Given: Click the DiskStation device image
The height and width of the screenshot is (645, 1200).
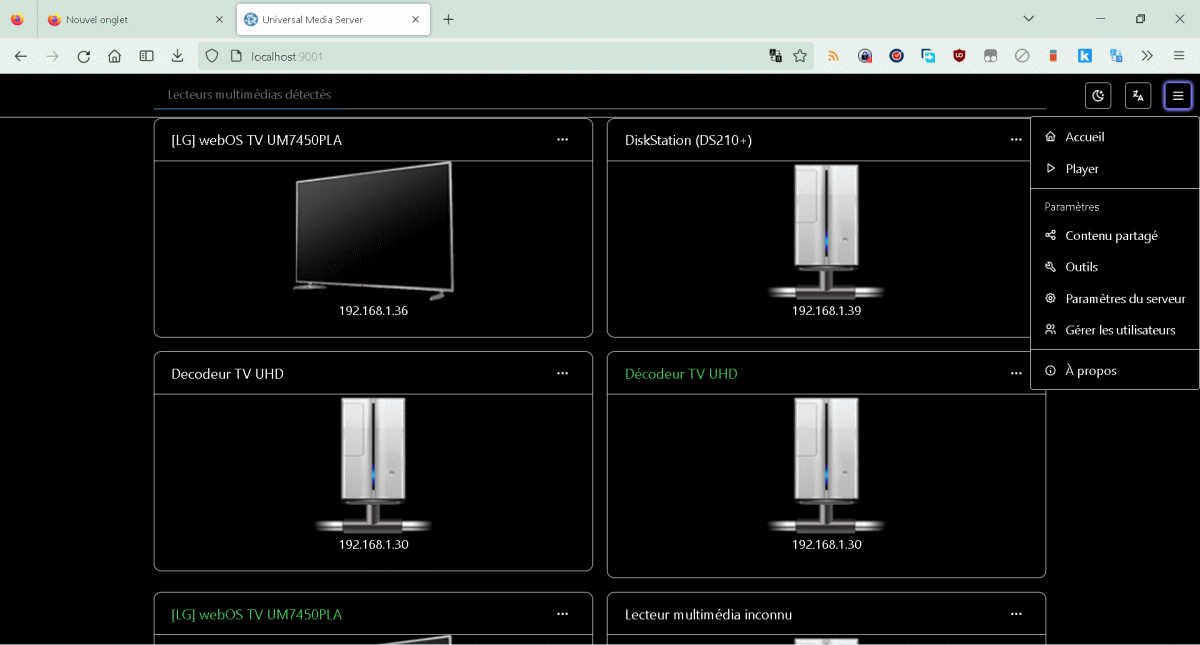Looking at the screenshot, I should coord(826,231).
